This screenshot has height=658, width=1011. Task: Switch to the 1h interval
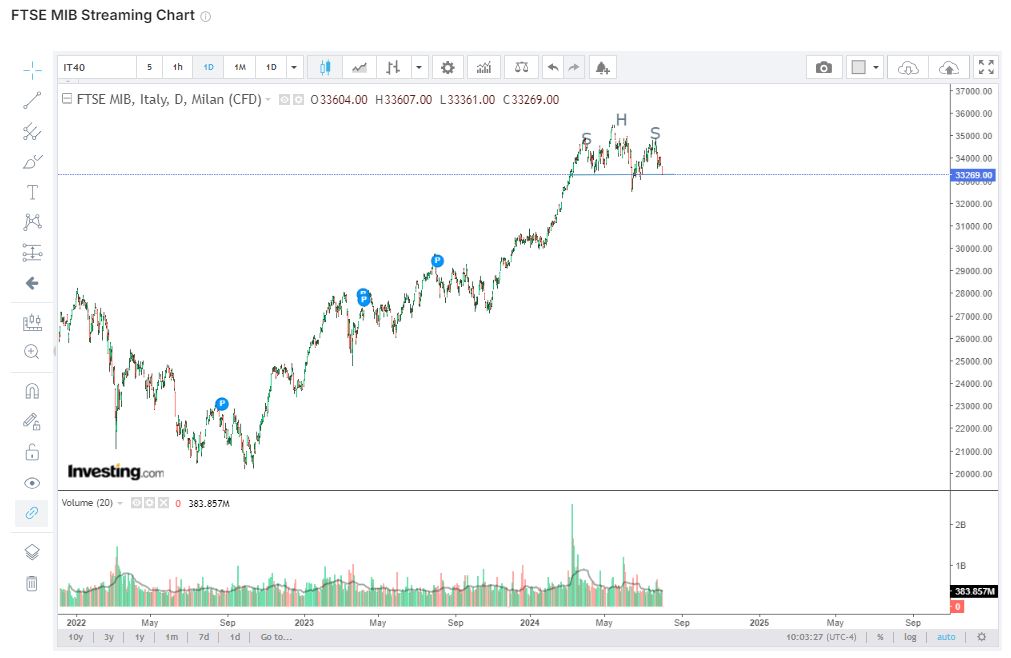177,67
